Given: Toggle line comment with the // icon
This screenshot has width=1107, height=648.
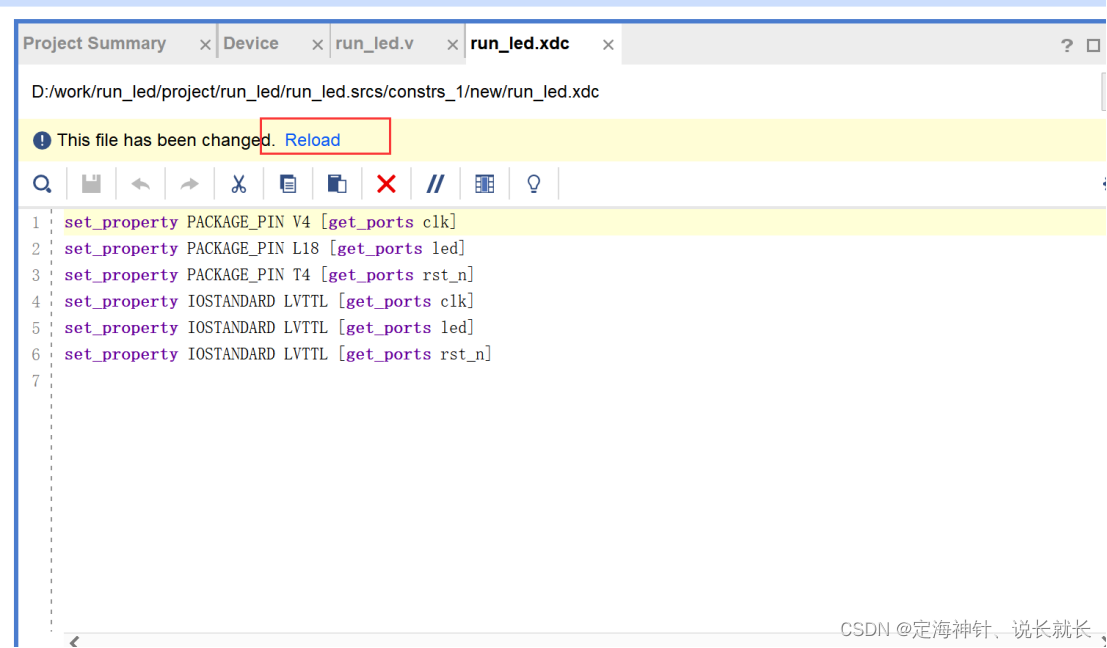Looking at the screenshot, I should pos(435,184).
